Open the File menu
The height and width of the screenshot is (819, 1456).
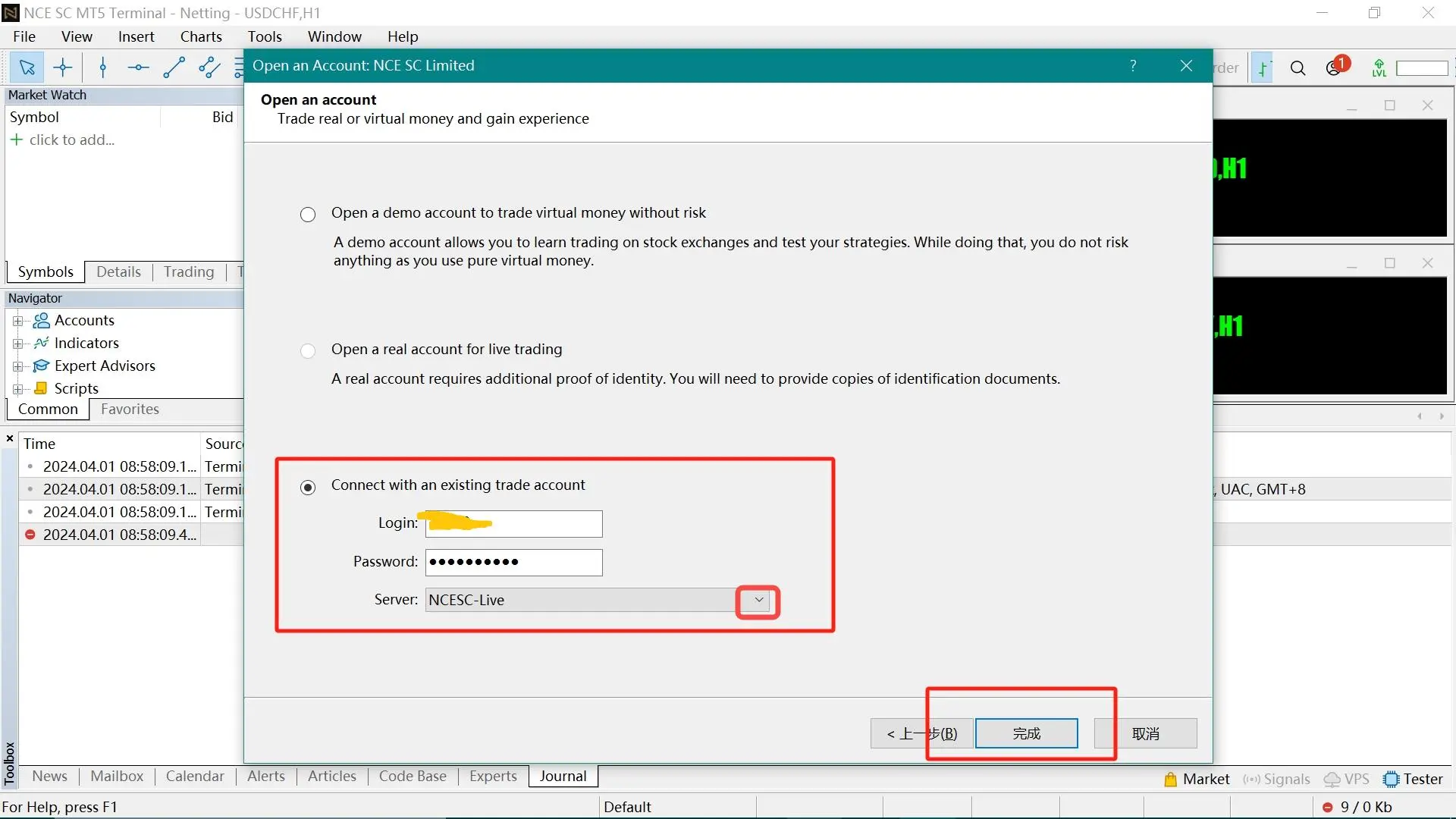click(x=24, y=36)
